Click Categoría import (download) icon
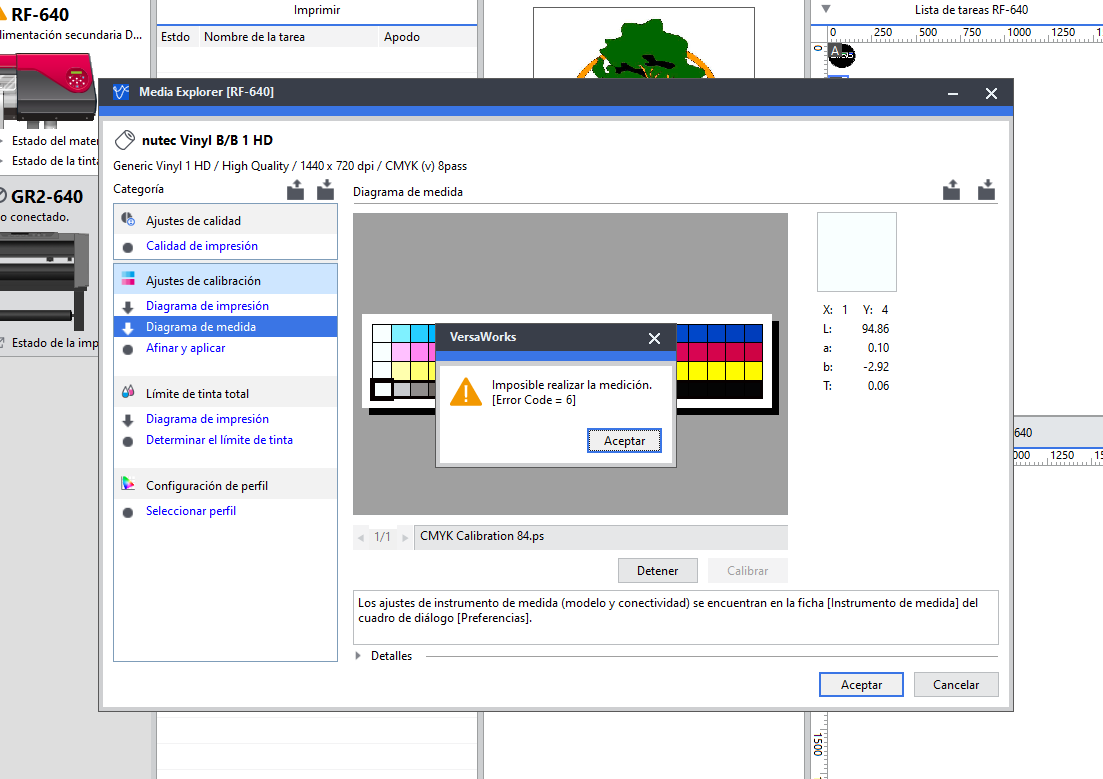 (325, 189)
